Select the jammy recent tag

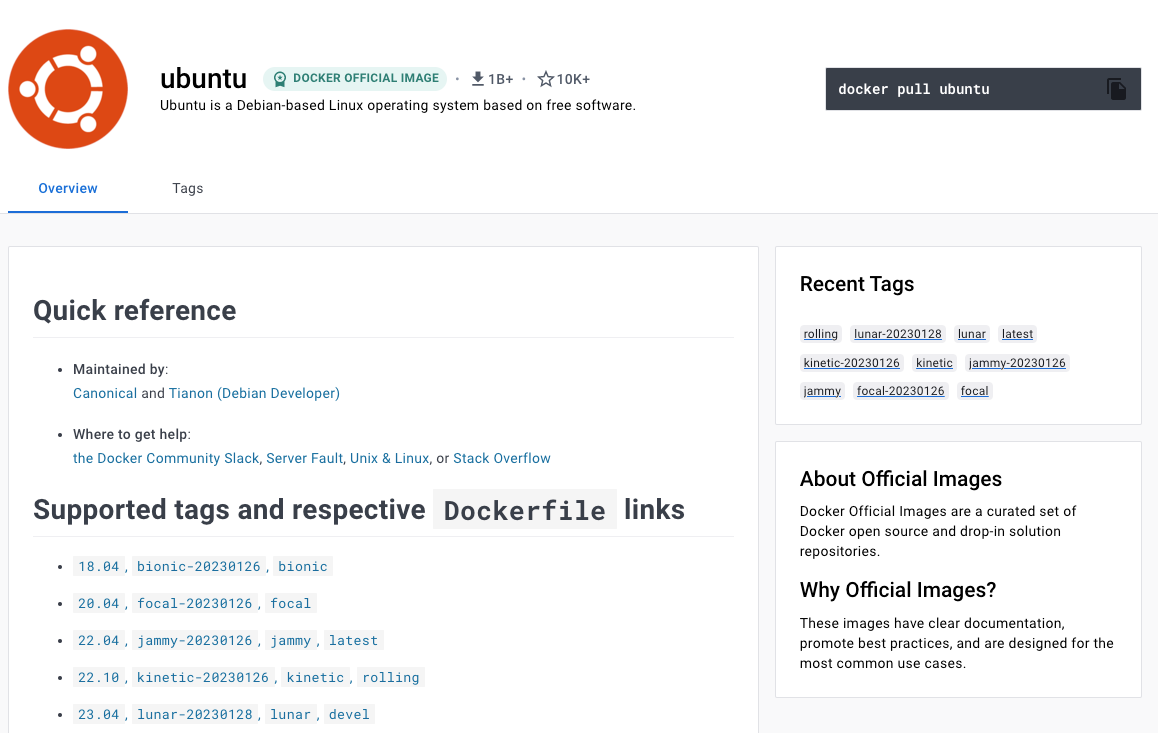tap(822, 391)
